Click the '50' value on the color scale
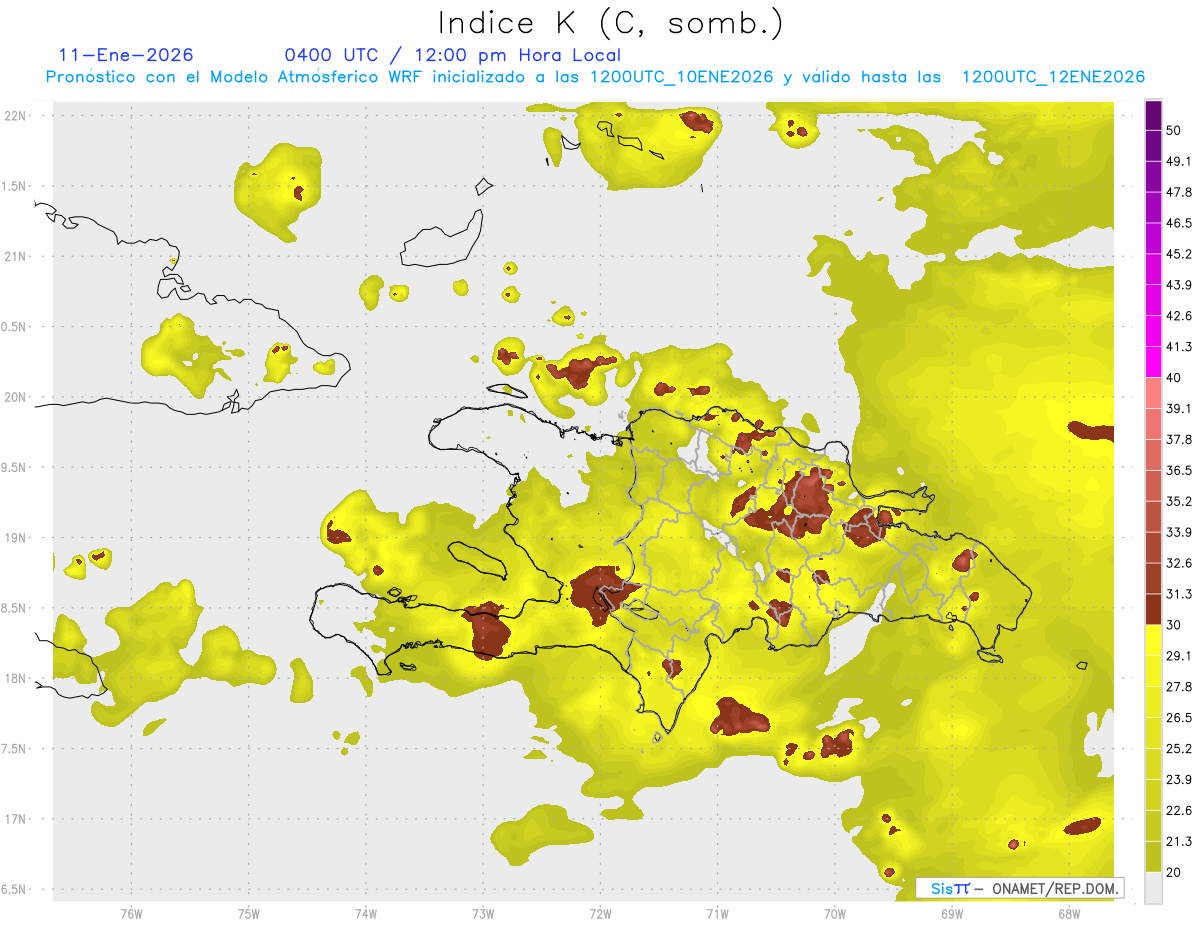This screenshot has width=1200, height=927. click(x=1174, y=130)
